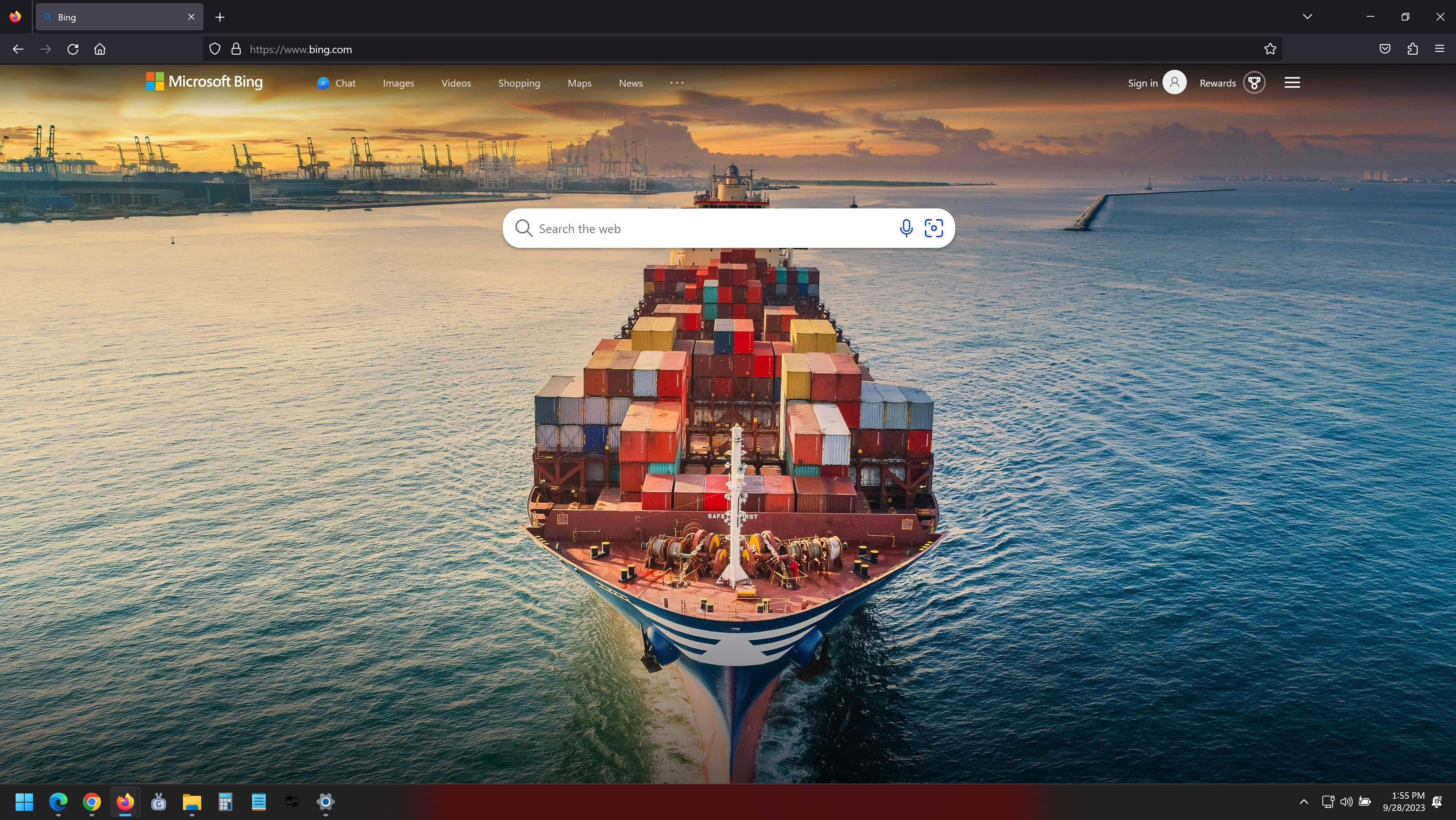Expand more options three dots in Bing nav
This screenshot has height=820, width=1456.
tap(677, 83)
